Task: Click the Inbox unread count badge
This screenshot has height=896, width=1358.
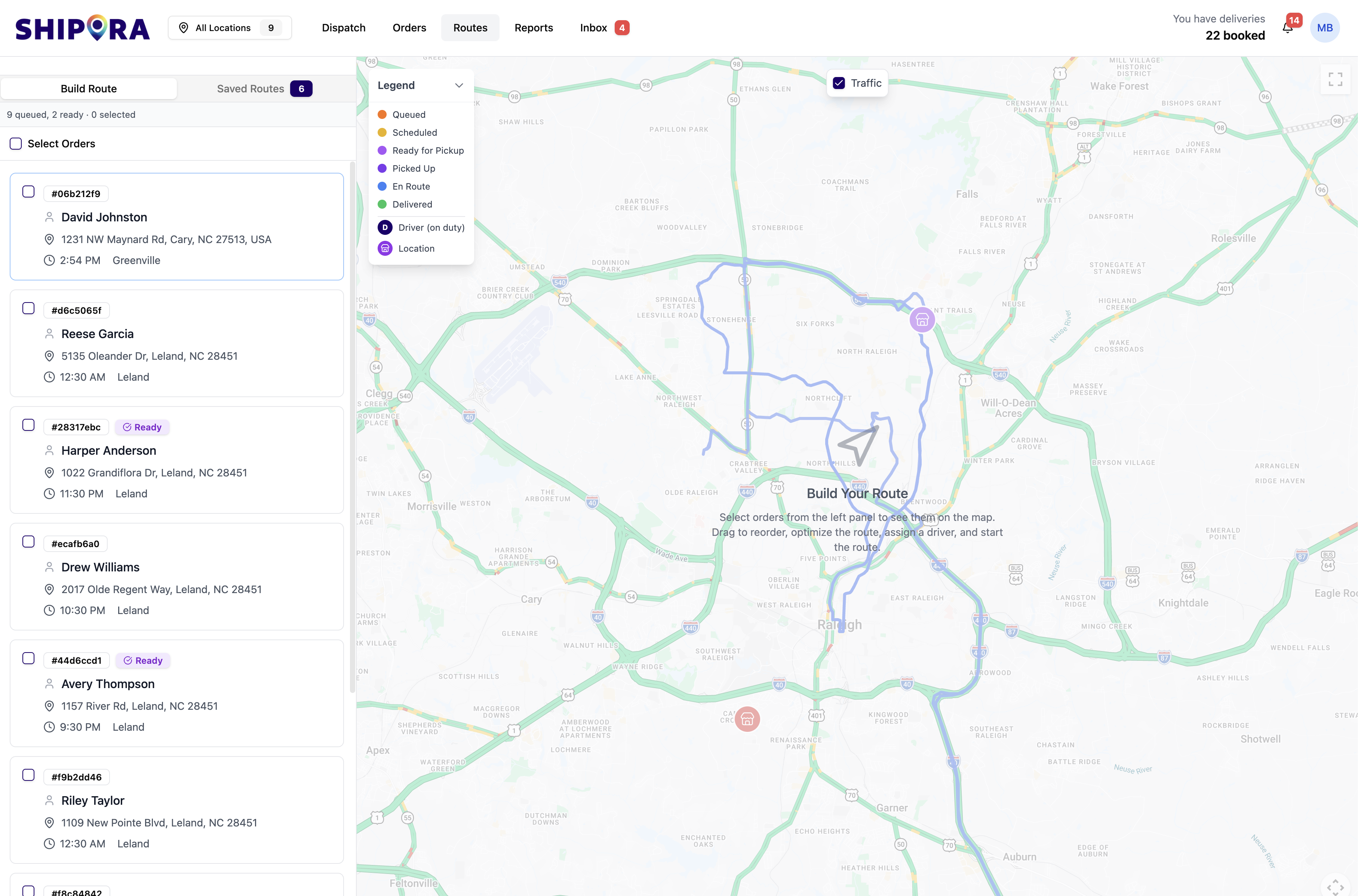Action: (x=621, y=28)
